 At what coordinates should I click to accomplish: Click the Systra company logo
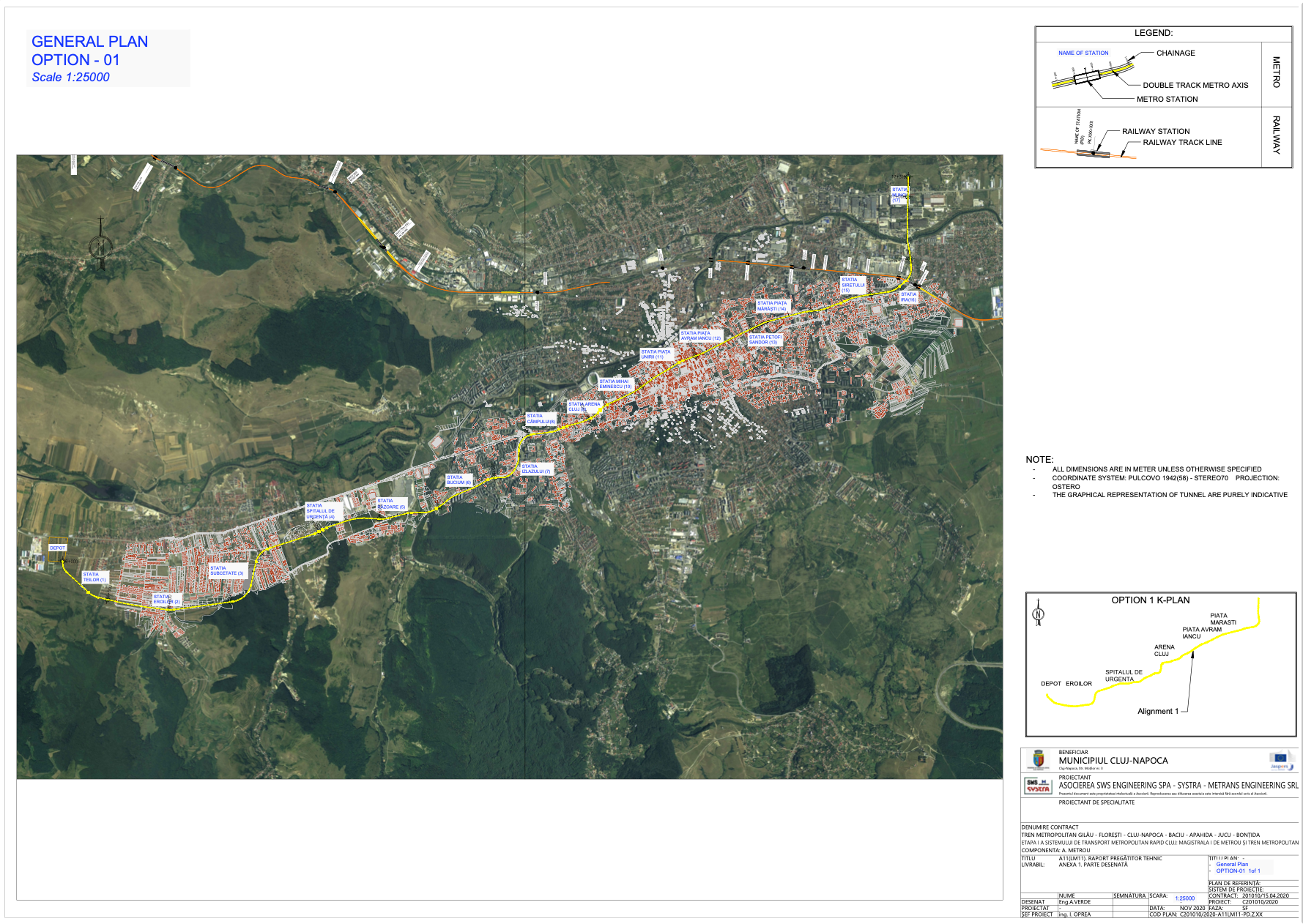(x=1037, y=786)
